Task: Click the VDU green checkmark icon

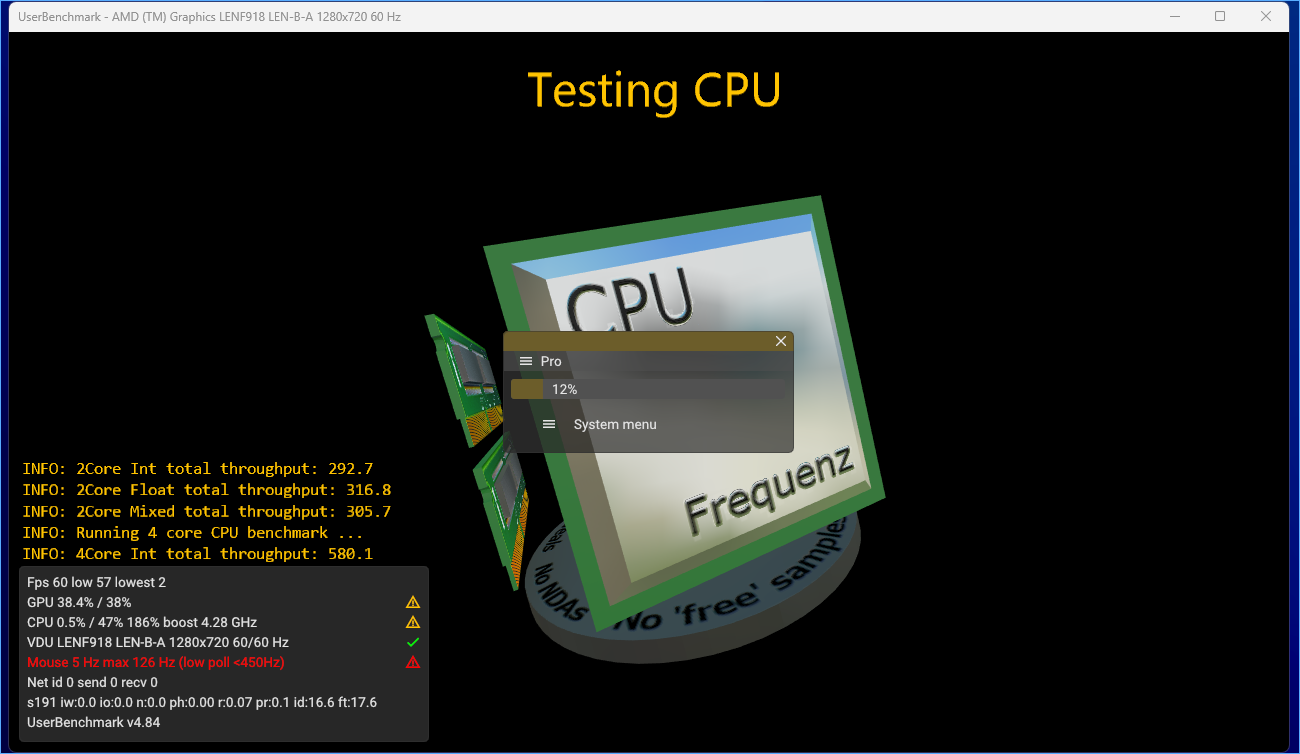Action: 413,642
